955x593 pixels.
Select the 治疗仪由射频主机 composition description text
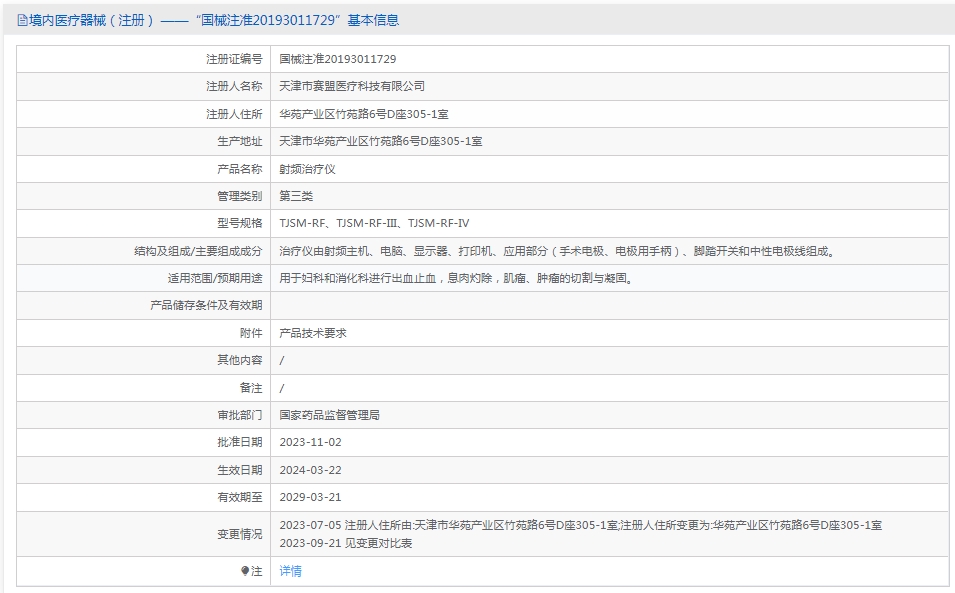pos(558,251)
